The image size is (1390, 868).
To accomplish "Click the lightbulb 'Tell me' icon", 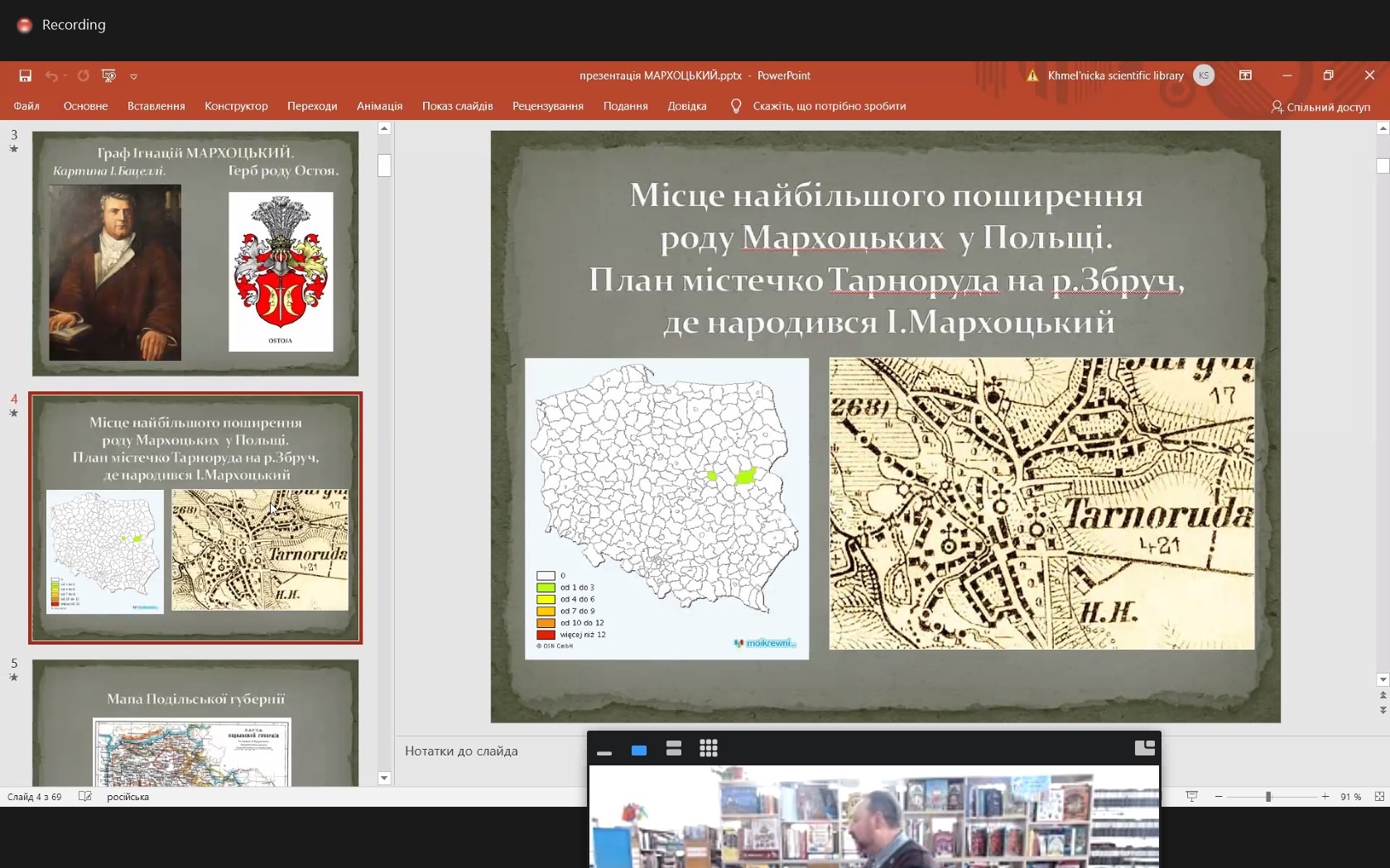I will point(736,106).
